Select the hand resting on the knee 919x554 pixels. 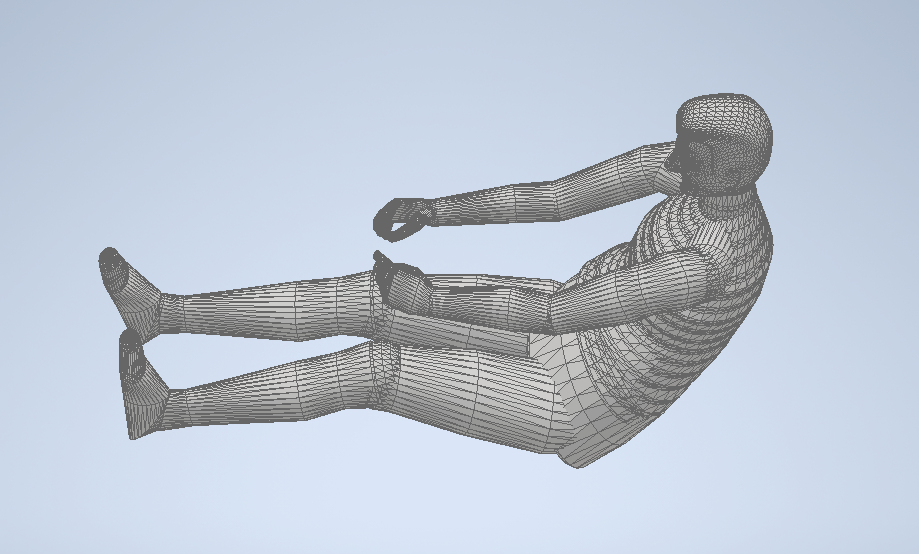(402, 281)
